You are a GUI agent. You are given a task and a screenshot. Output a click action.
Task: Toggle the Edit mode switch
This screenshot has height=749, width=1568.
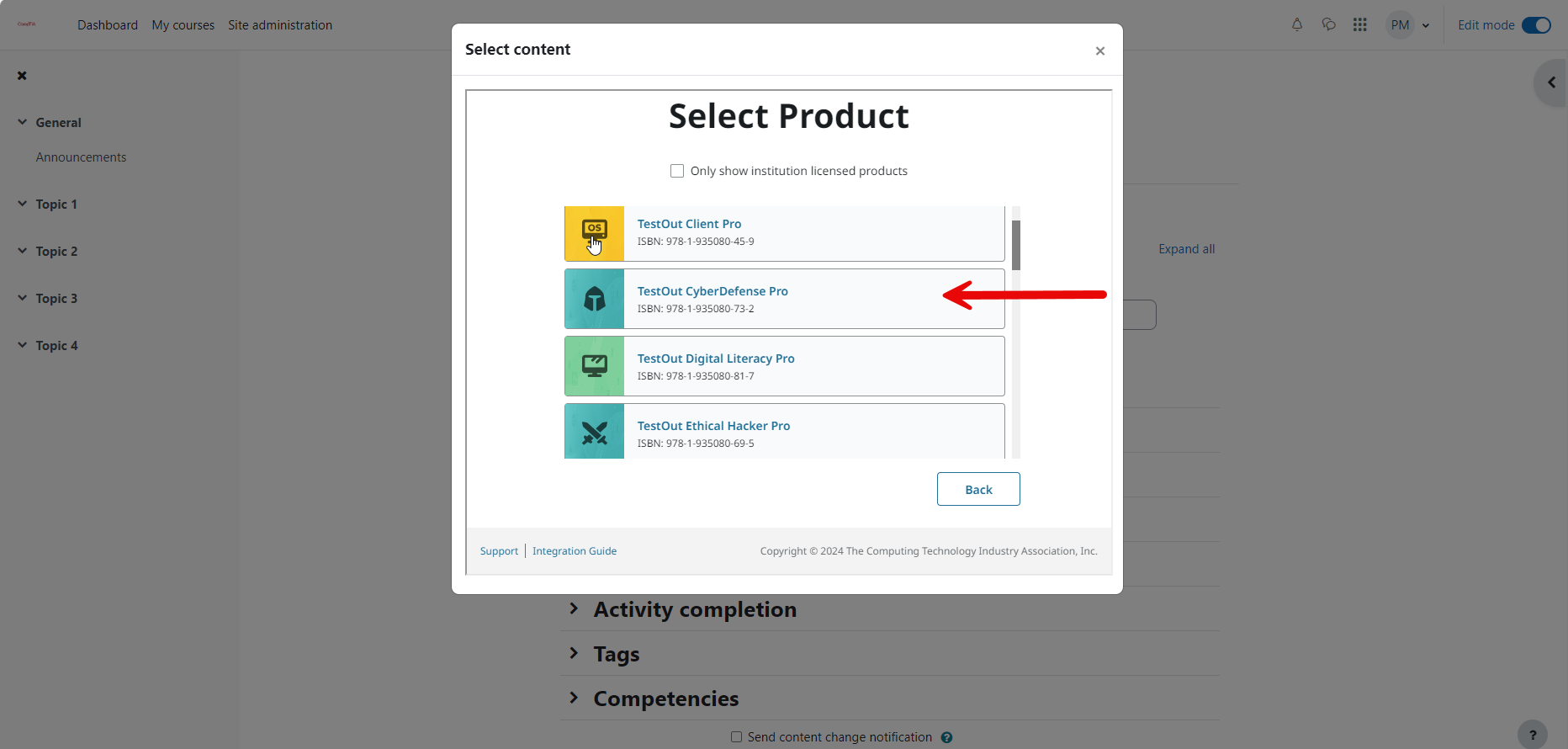[1536, 25]
